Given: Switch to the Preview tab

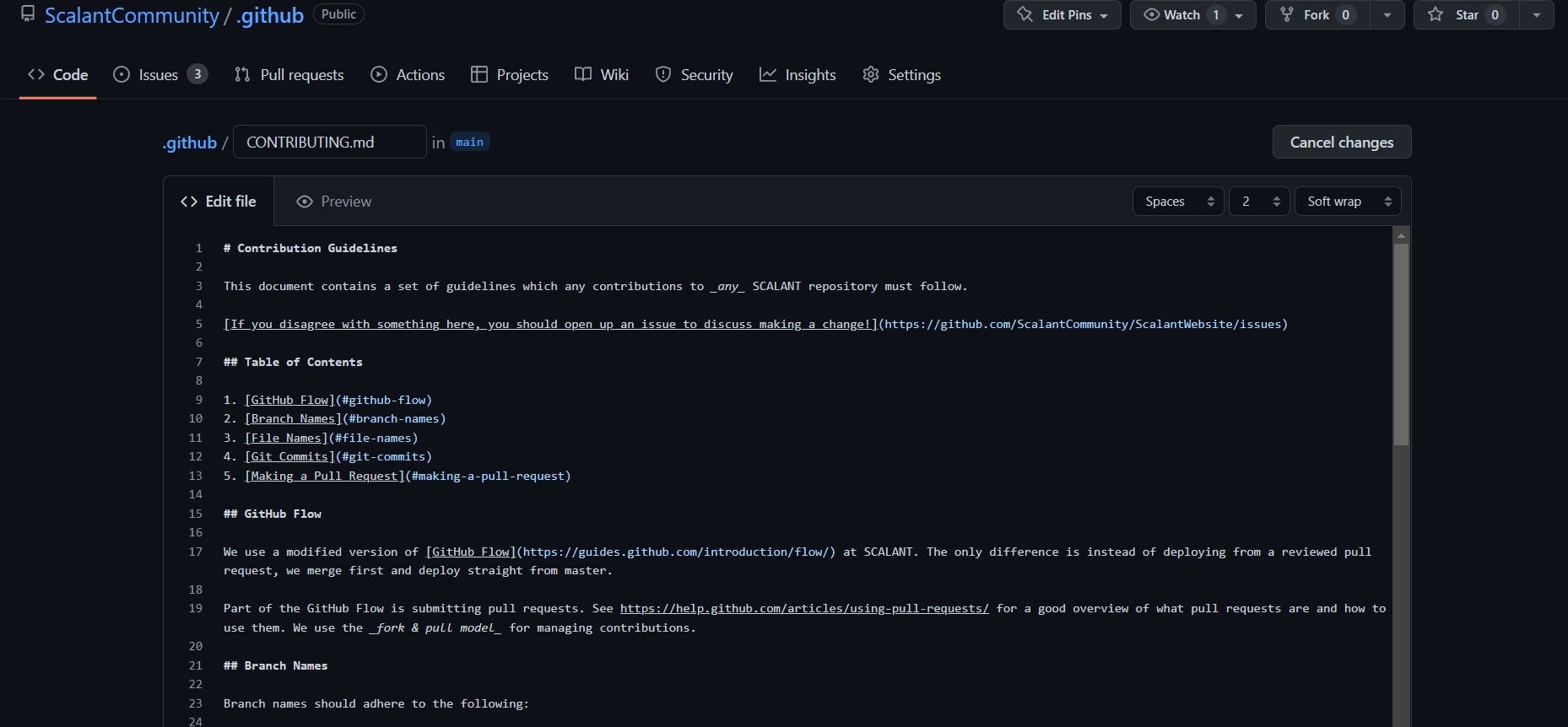Looking at the screenshot, I should click(333, 201).
